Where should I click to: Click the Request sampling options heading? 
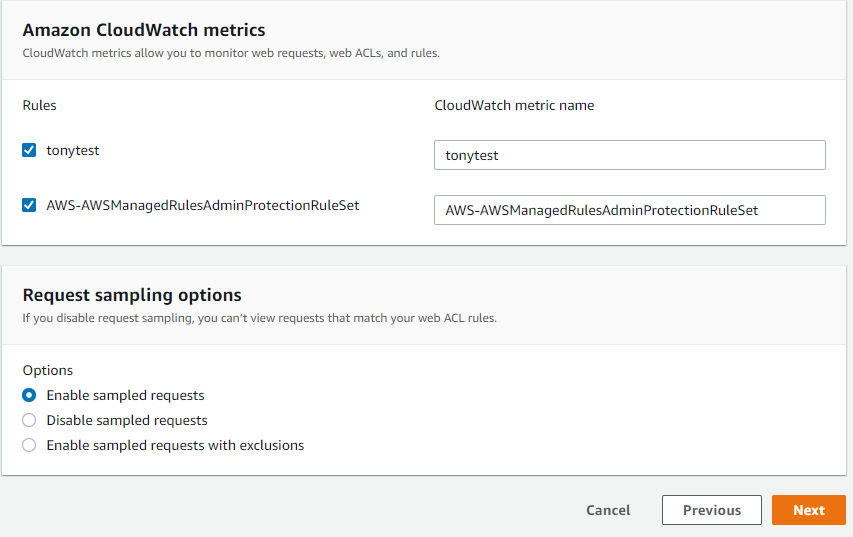(x=132, y=295)
